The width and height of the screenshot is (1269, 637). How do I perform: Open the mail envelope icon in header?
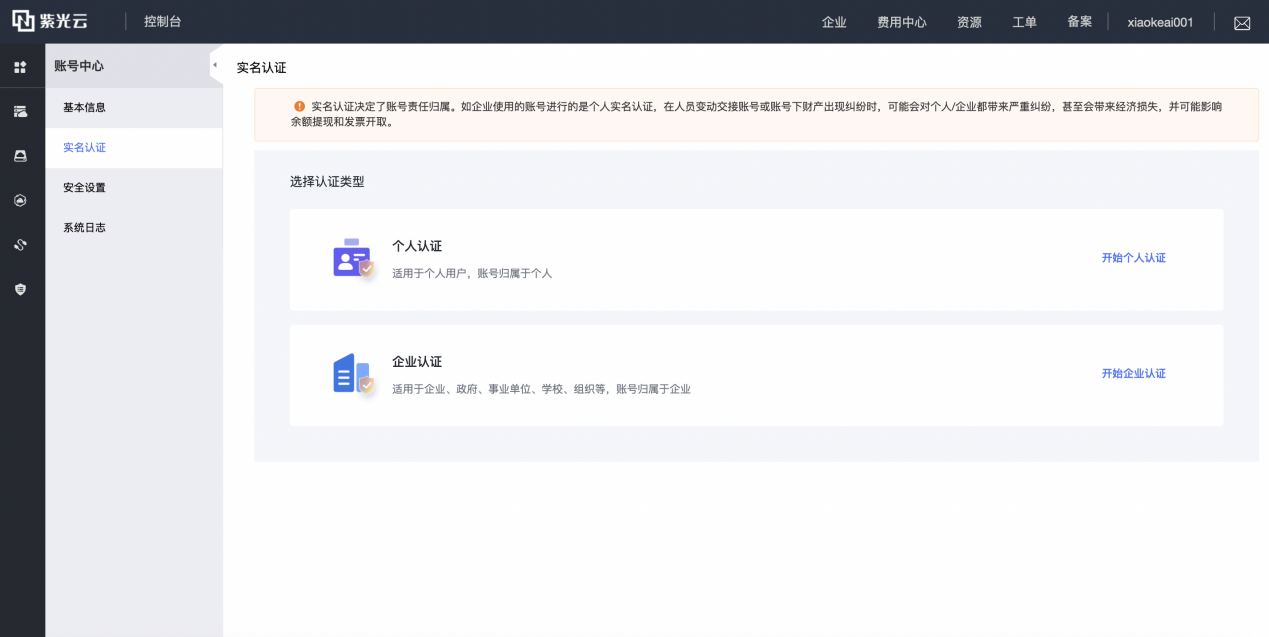click(x=1242, y=23)
